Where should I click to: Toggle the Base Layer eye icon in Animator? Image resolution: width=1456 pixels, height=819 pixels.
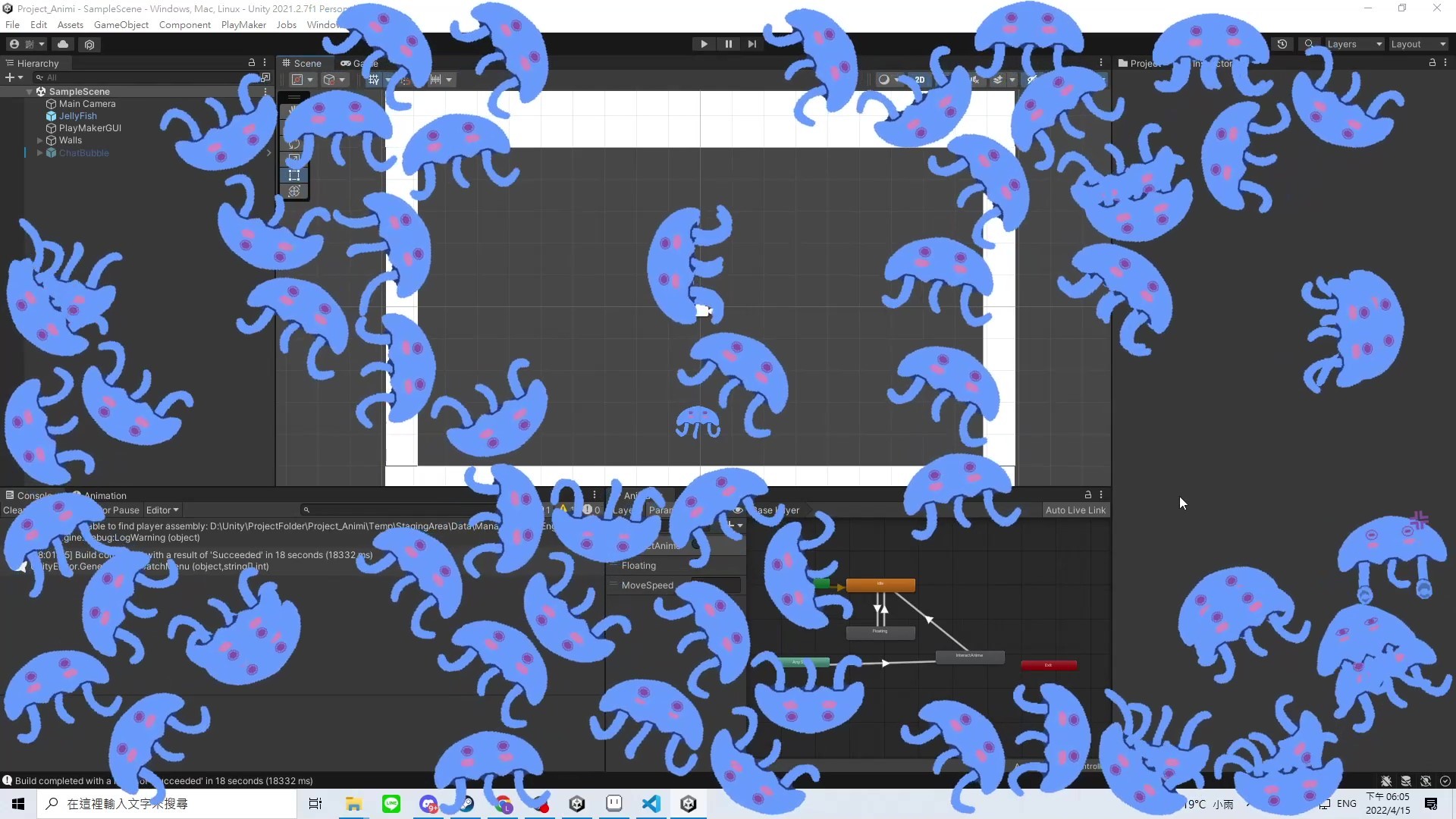coord(738,510)
